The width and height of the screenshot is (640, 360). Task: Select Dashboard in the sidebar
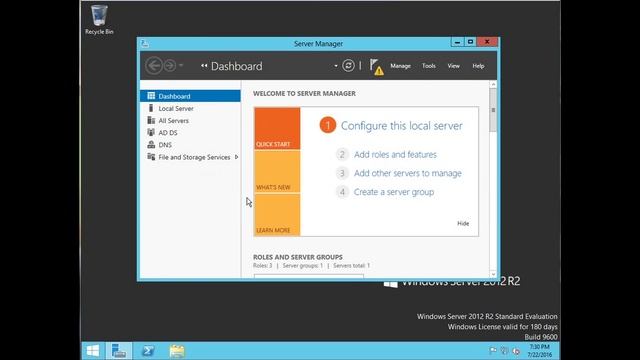(190, 96)
